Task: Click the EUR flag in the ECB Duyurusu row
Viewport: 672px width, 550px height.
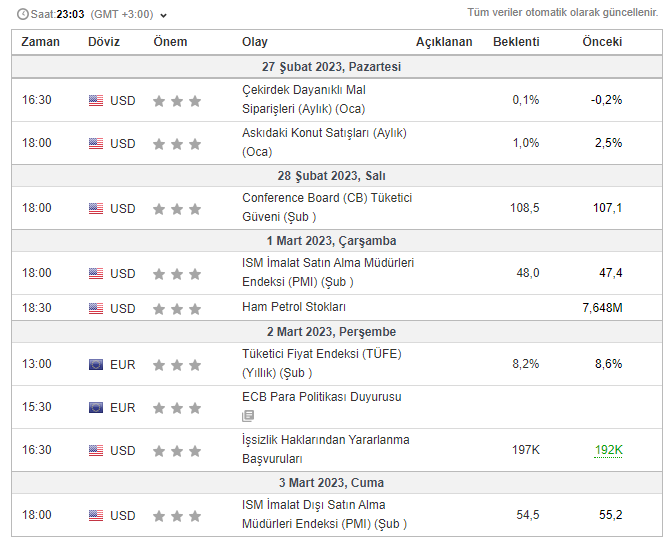Action: coord(96,407)
